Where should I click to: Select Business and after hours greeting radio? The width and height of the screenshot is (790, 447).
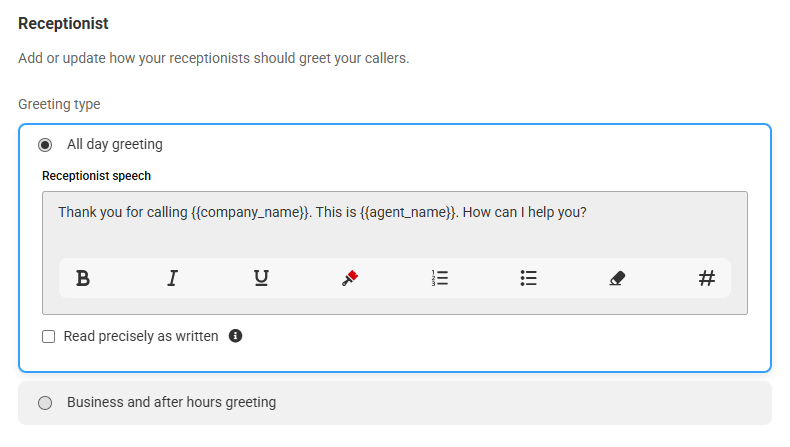tap(45, 403)
